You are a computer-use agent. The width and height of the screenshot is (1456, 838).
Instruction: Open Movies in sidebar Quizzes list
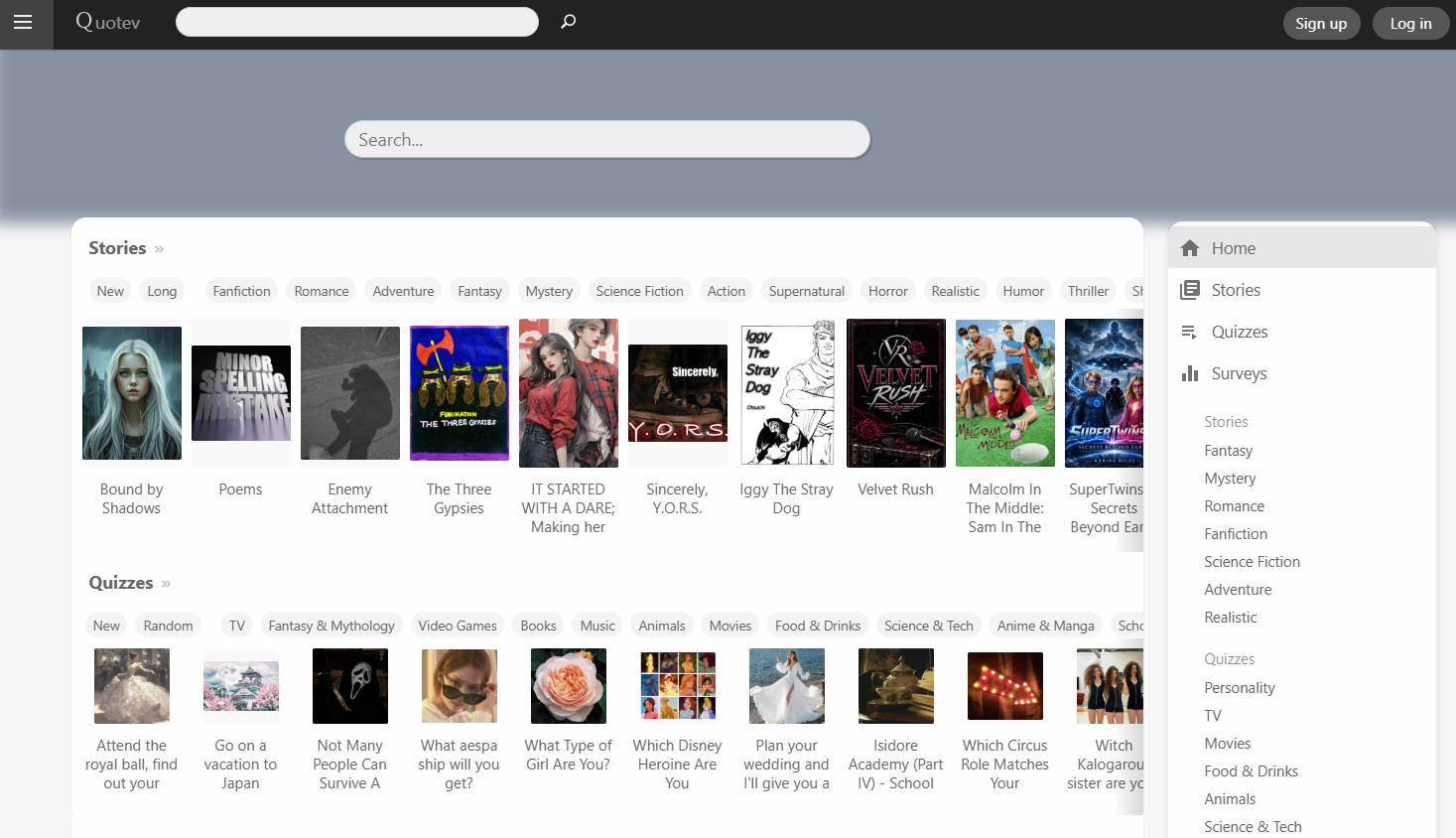(x=1228, y=744)
